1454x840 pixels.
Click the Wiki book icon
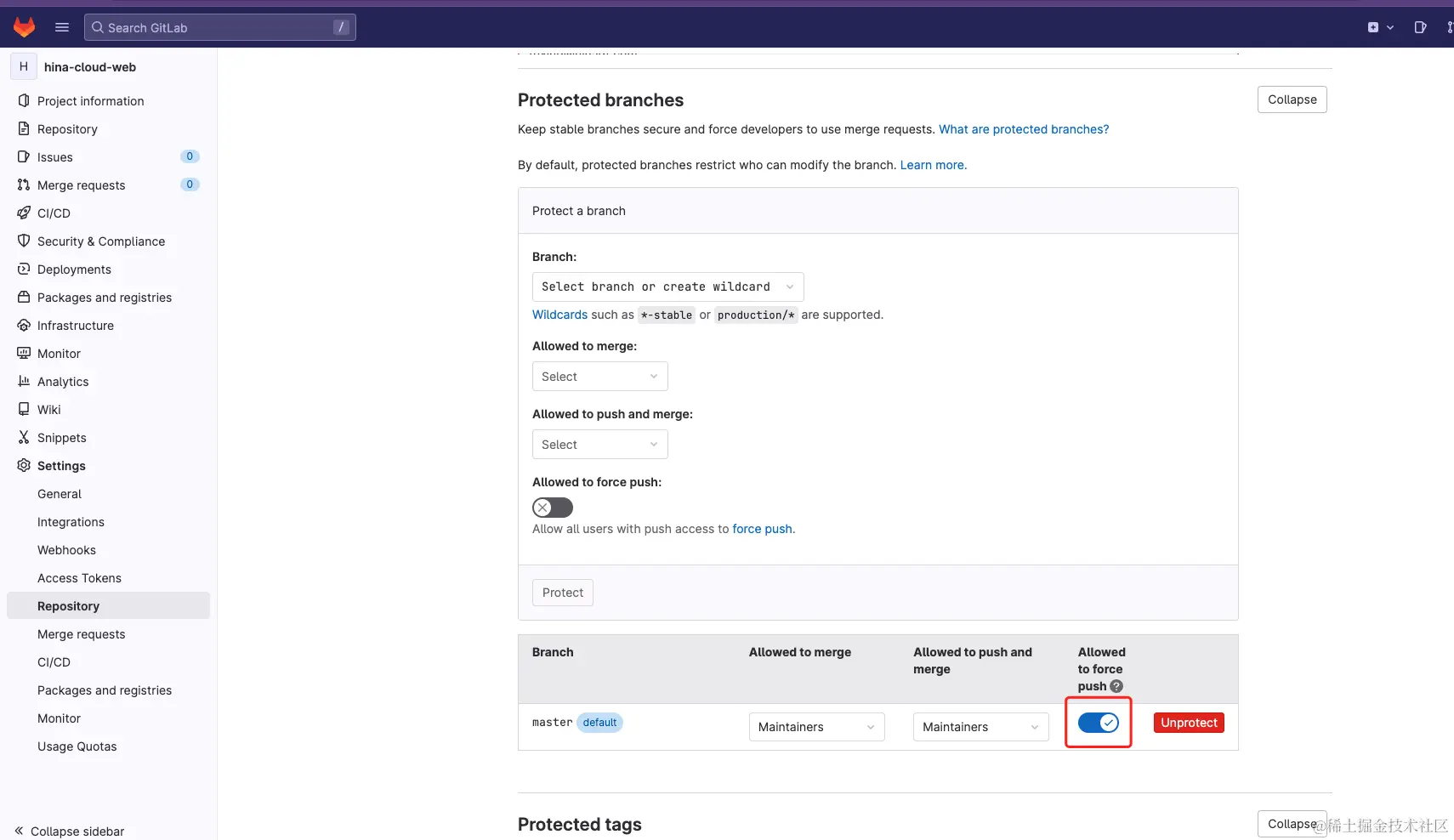tap(24, 409)
